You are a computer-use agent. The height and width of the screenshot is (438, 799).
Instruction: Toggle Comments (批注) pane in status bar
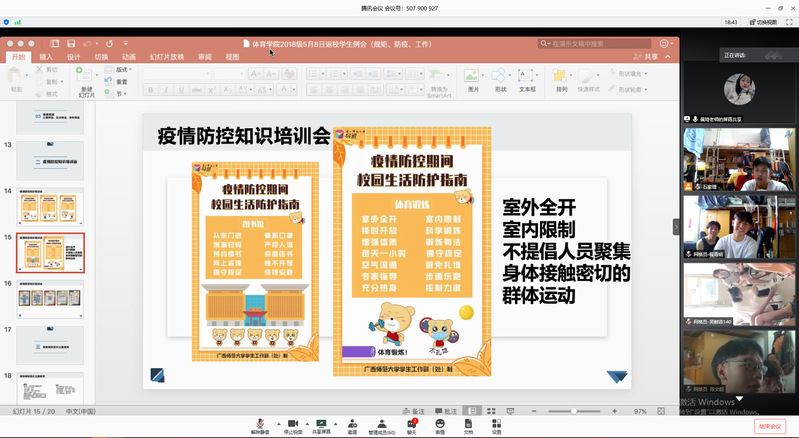pos(446,411)
